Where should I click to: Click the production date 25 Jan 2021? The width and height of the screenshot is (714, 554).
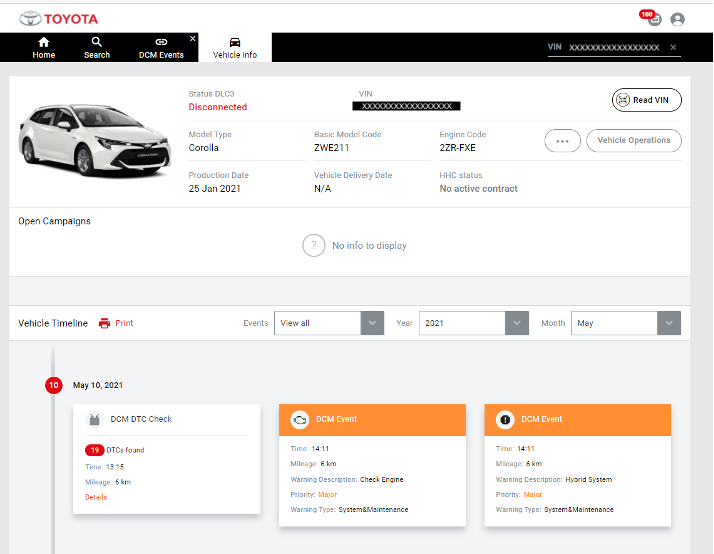pyautogui.click(x=214, y=188)
